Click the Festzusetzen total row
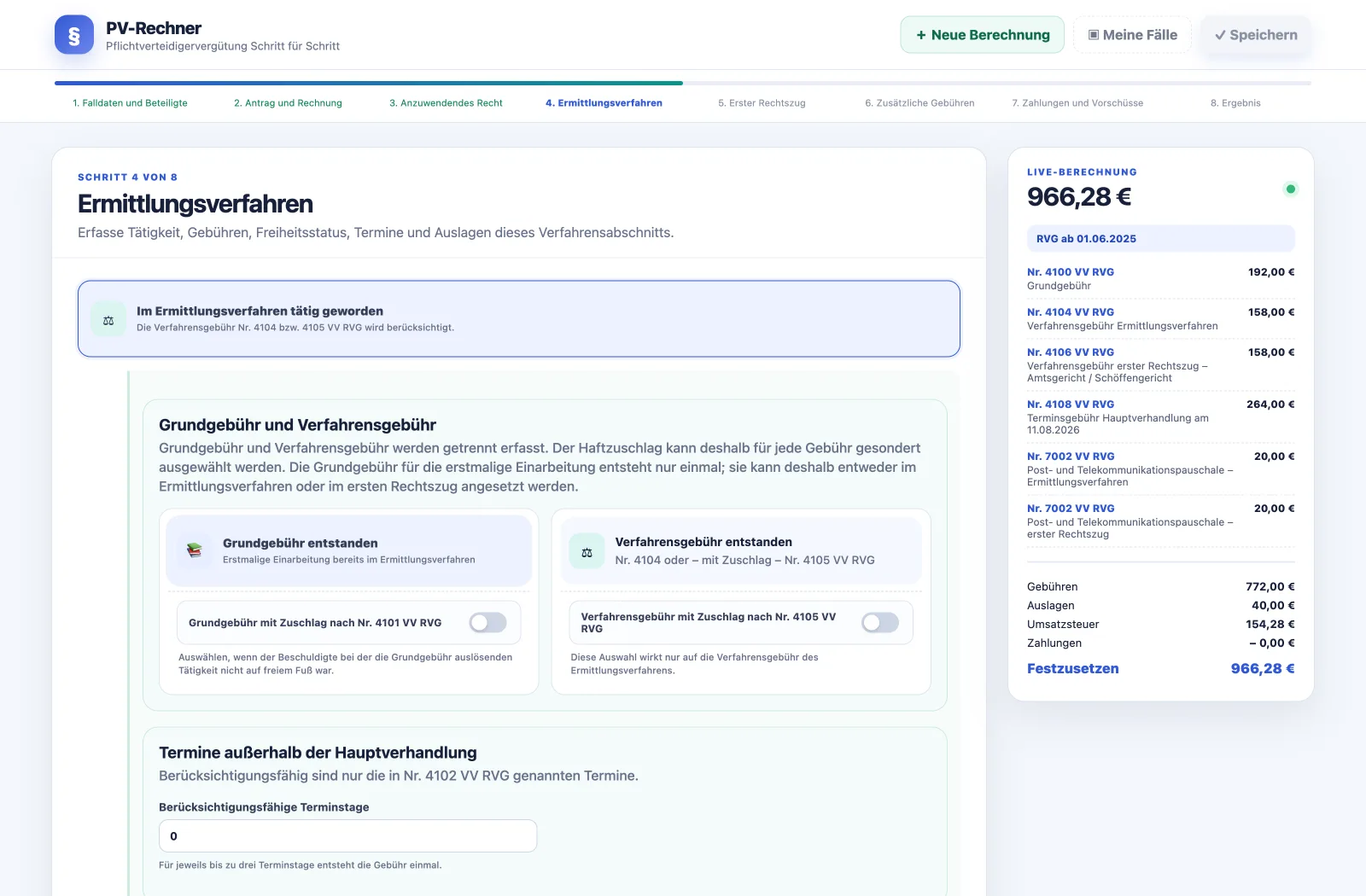The height and width of the screenshot is (896, 1366). point(1160,669)
